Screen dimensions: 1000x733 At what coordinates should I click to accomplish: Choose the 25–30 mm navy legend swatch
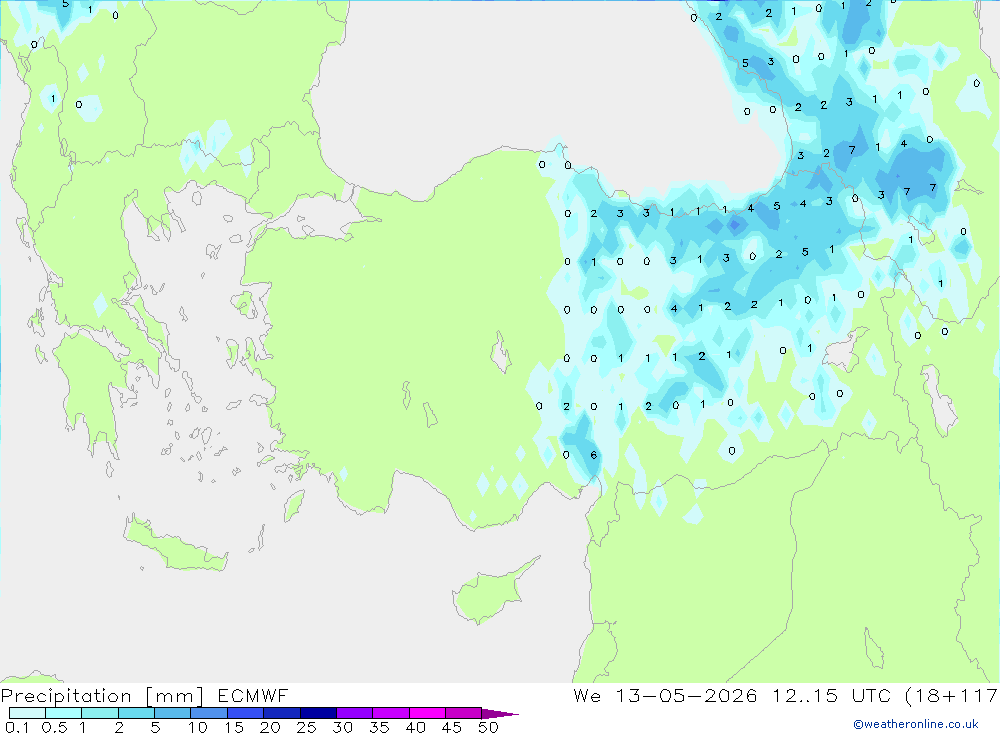318,713
